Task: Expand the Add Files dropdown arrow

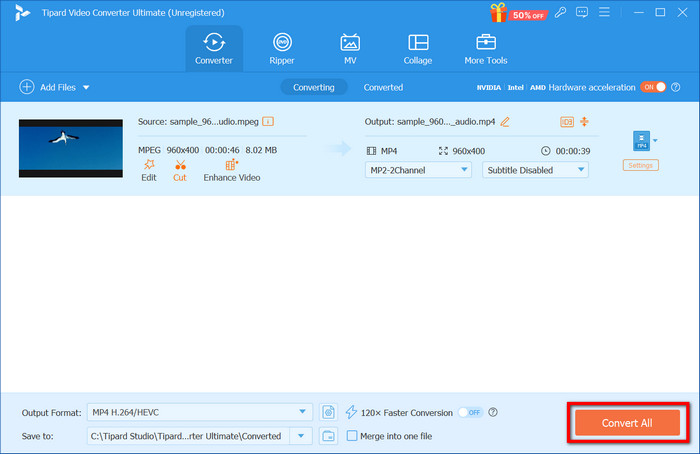Action: [x=86, y=87]
